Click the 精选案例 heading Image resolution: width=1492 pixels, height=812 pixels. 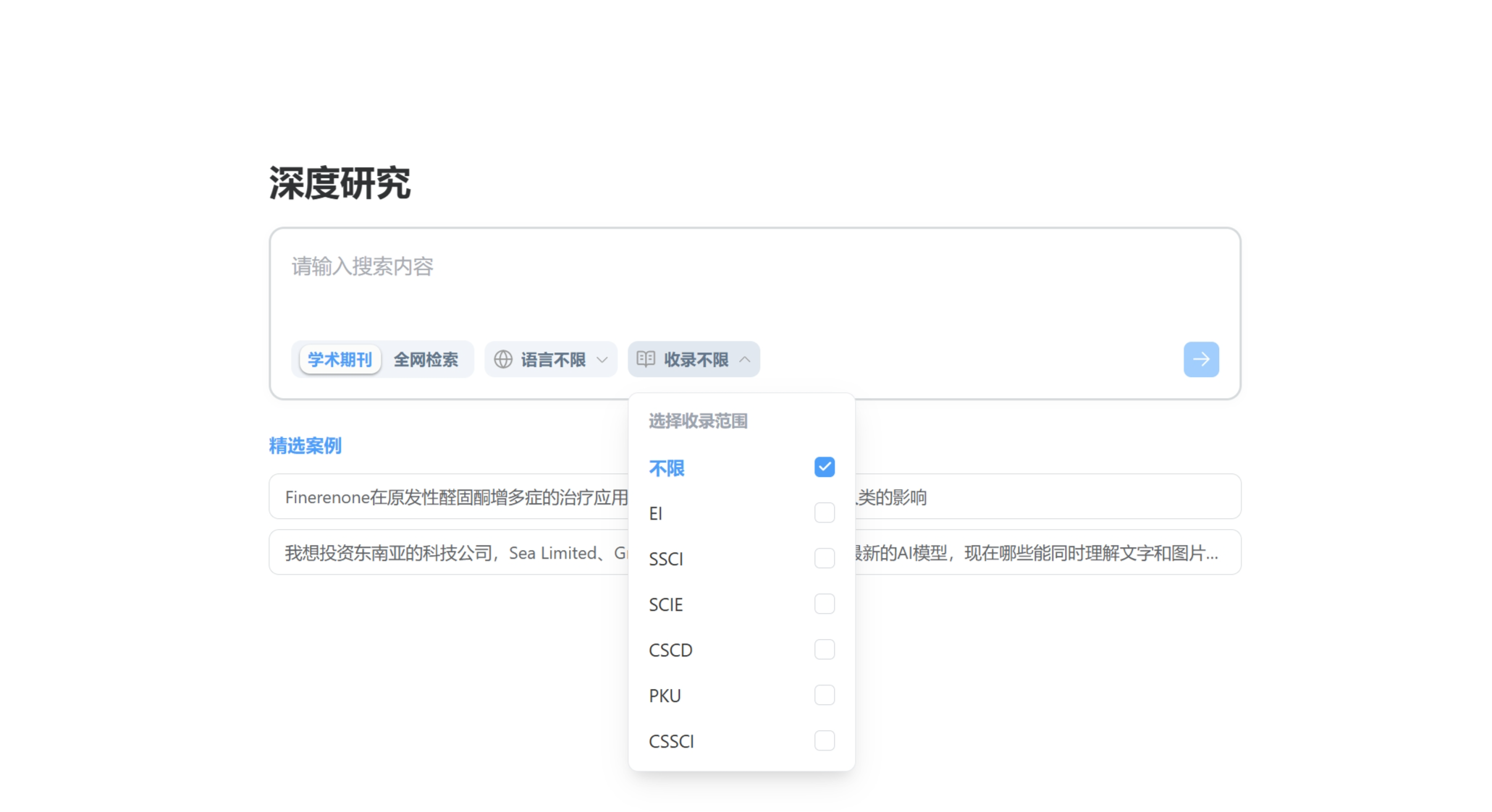click(x=305, y=446)
